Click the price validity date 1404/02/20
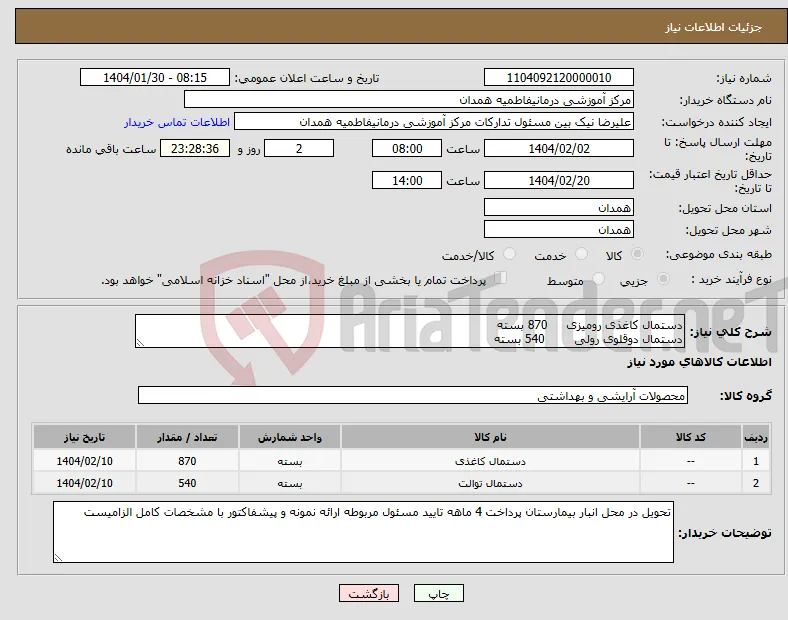Screen dimensions: 788x620 tap(558, 180)
